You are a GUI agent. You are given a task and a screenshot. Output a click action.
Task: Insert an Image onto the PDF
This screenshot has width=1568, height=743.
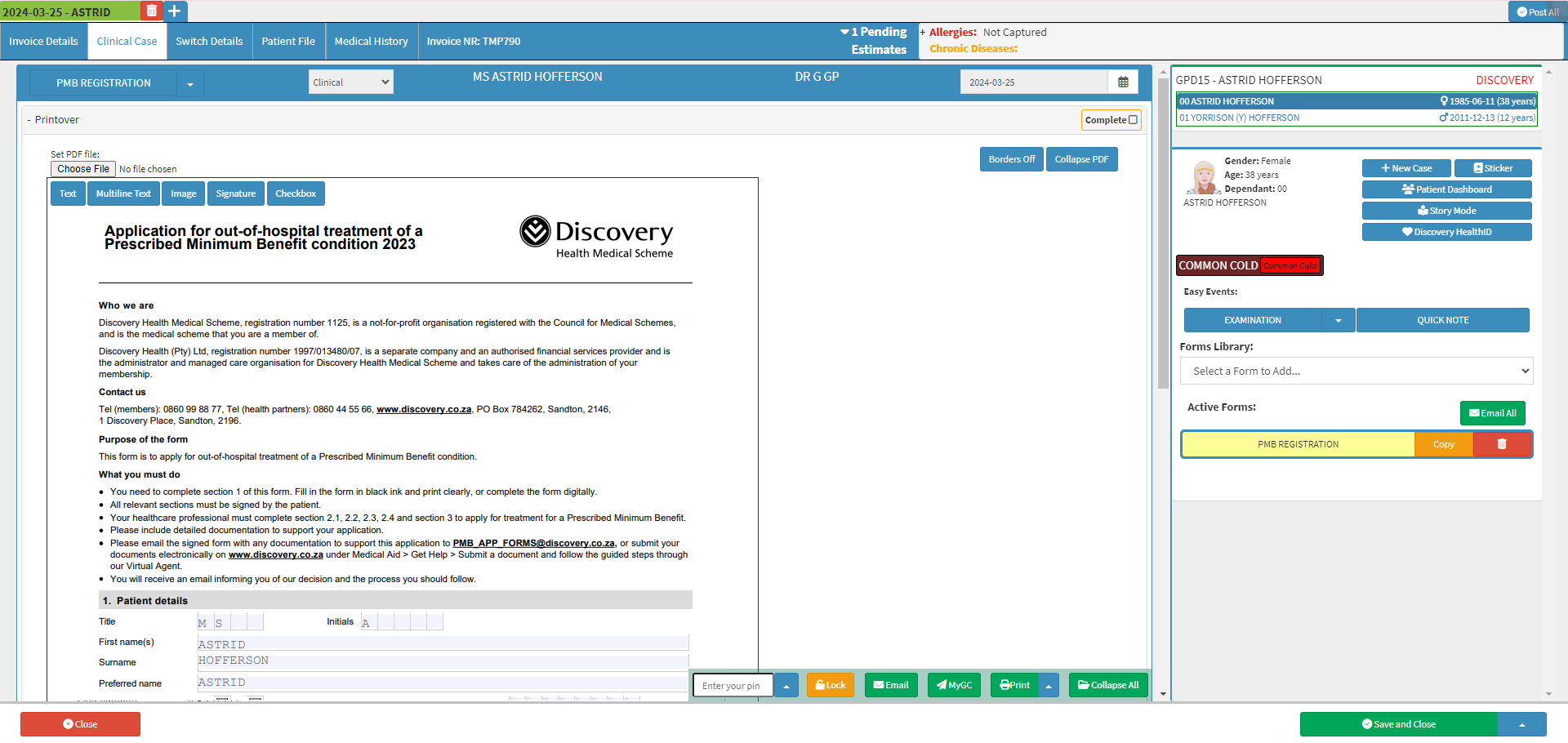(183, 194)
